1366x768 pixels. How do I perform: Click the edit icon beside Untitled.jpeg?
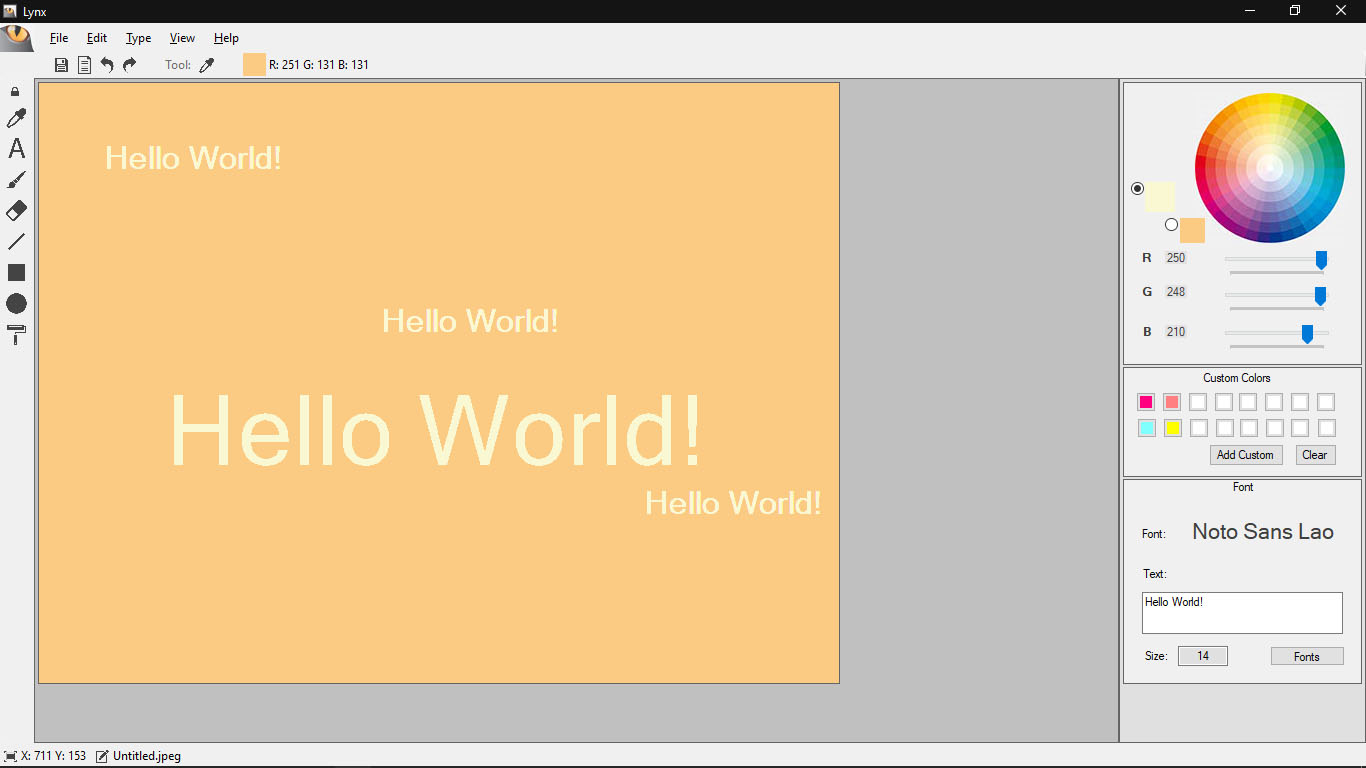tap(102, 756)
